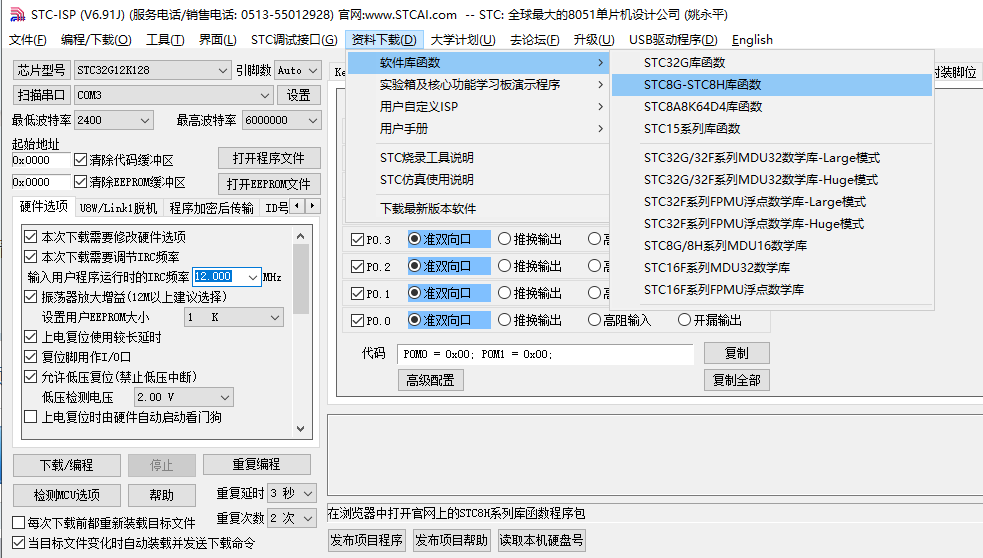Image resolution: width=983 pixels, height=558 pixels.
Task: Click 打开程序文件 button
Action: point(269,158)
